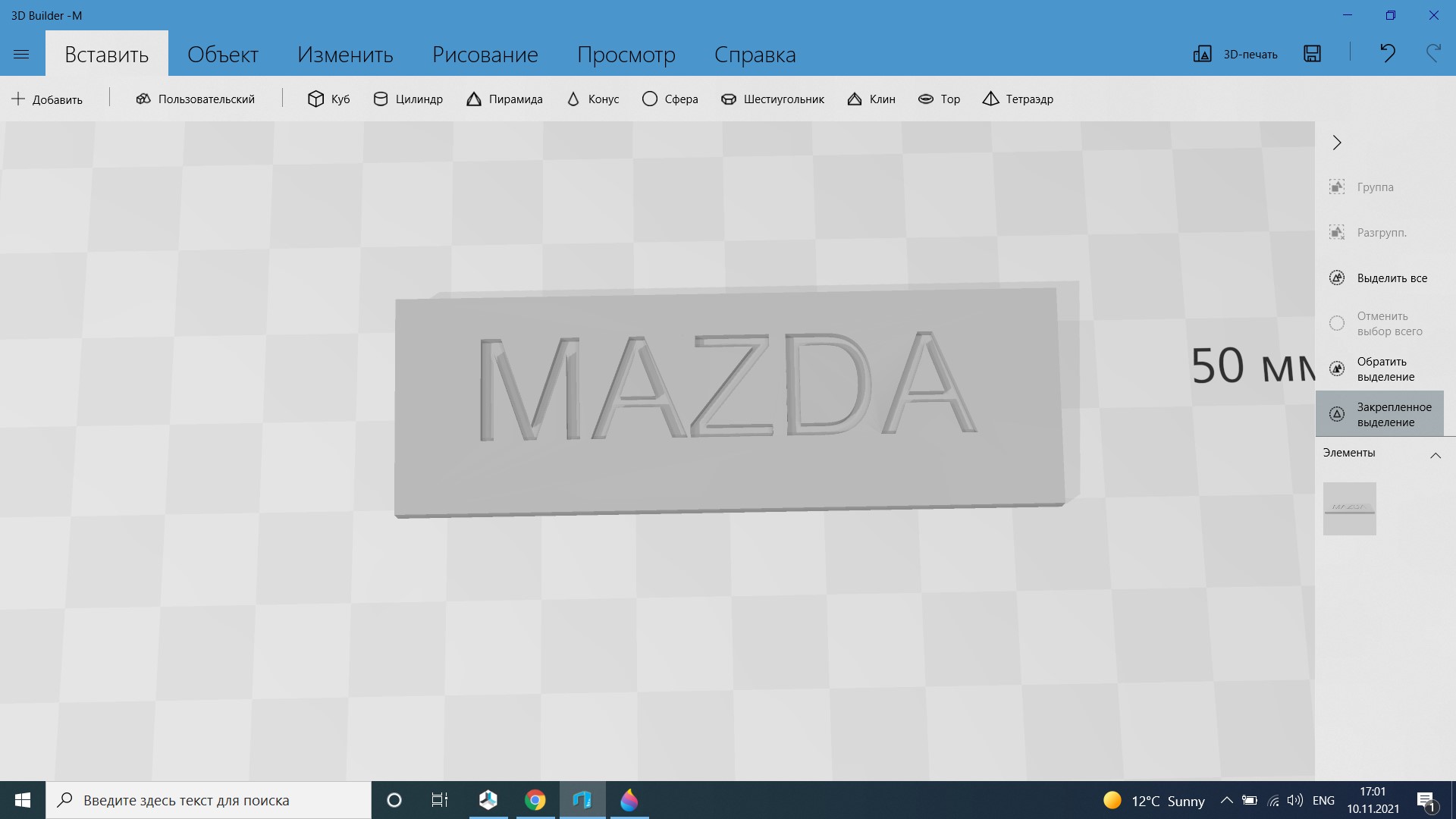The width and height of the screenshot is (1456, 819).
Task: Show hidden system tray icons
Action: pos(1226,800)
